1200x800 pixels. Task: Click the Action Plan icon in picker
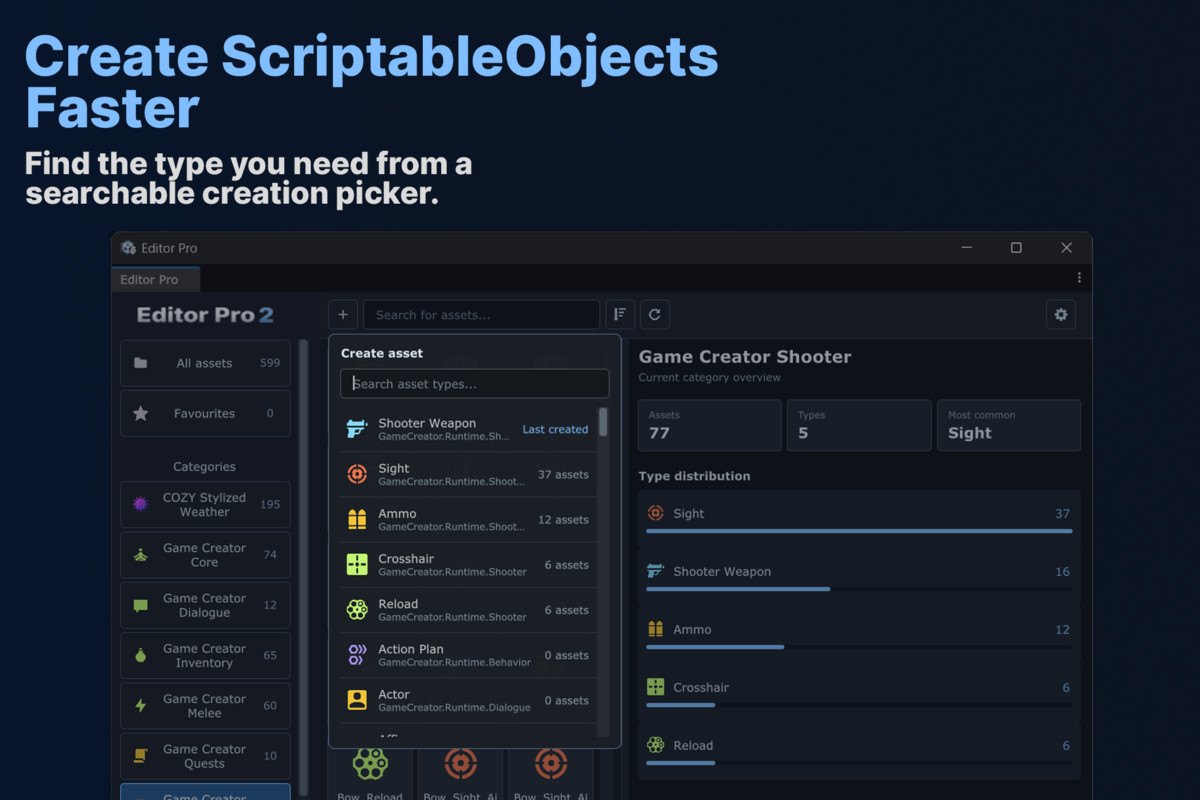coord(357,655)
